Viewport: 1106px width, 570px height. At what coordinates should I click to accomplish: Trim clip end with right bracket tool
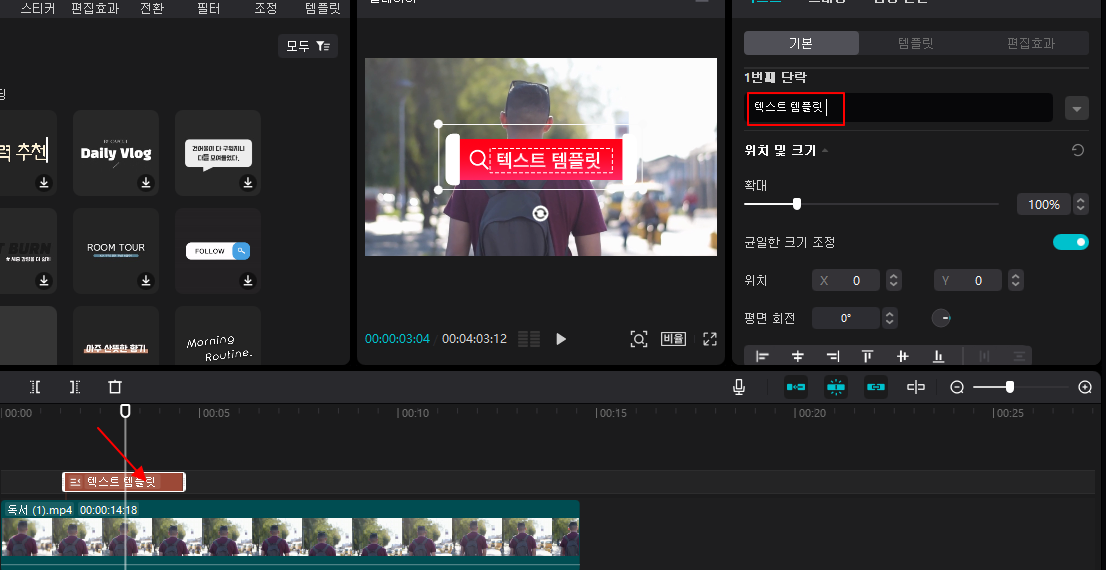(x=75, y=387)
